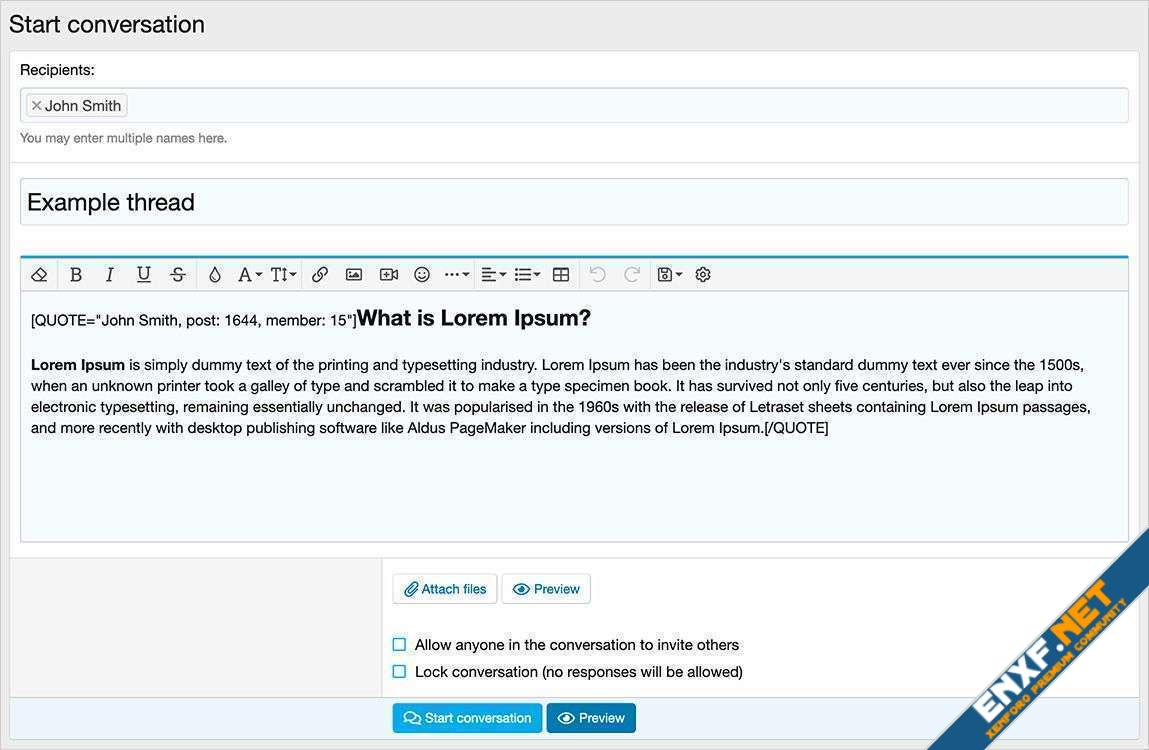Viewport: 1149px width, 750px height.
Task: Enable 'Allow anyone in the conversation to invite others'
Action: click(400, 645)
